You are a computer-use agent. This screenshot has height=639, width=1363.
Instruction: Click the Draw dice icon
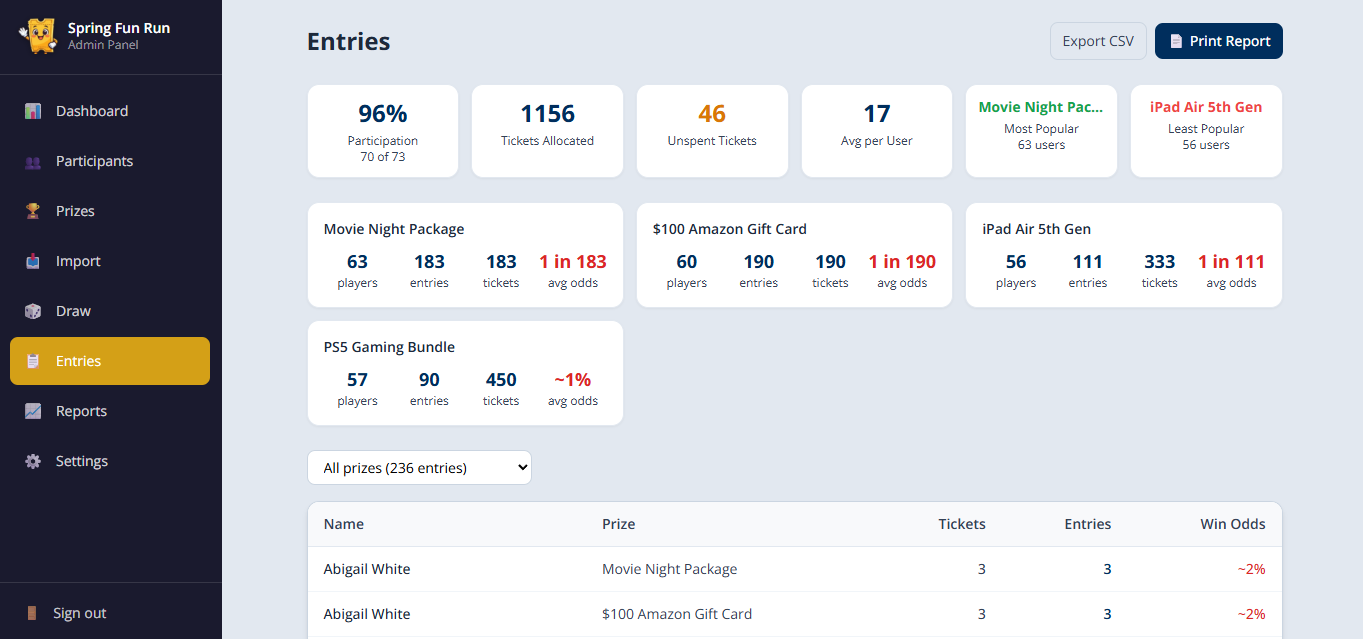click(33, 311)
